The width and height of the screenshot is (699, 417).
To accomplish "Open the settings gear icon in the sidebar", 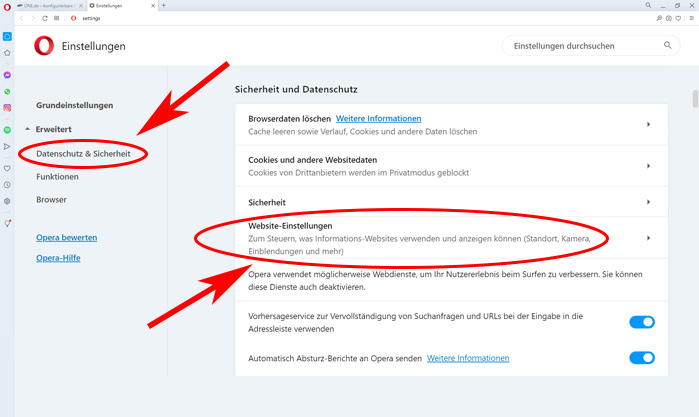I will pos(7,201).
